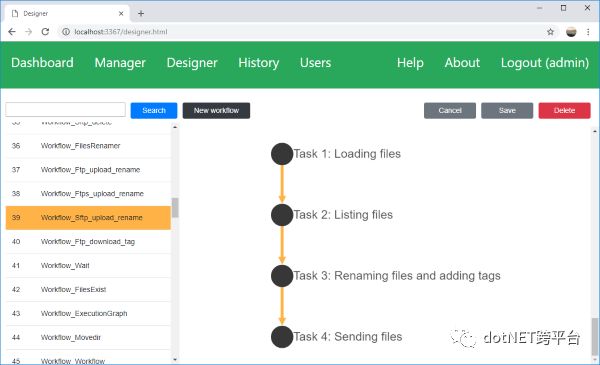Open the About page

tap(462, 63)
